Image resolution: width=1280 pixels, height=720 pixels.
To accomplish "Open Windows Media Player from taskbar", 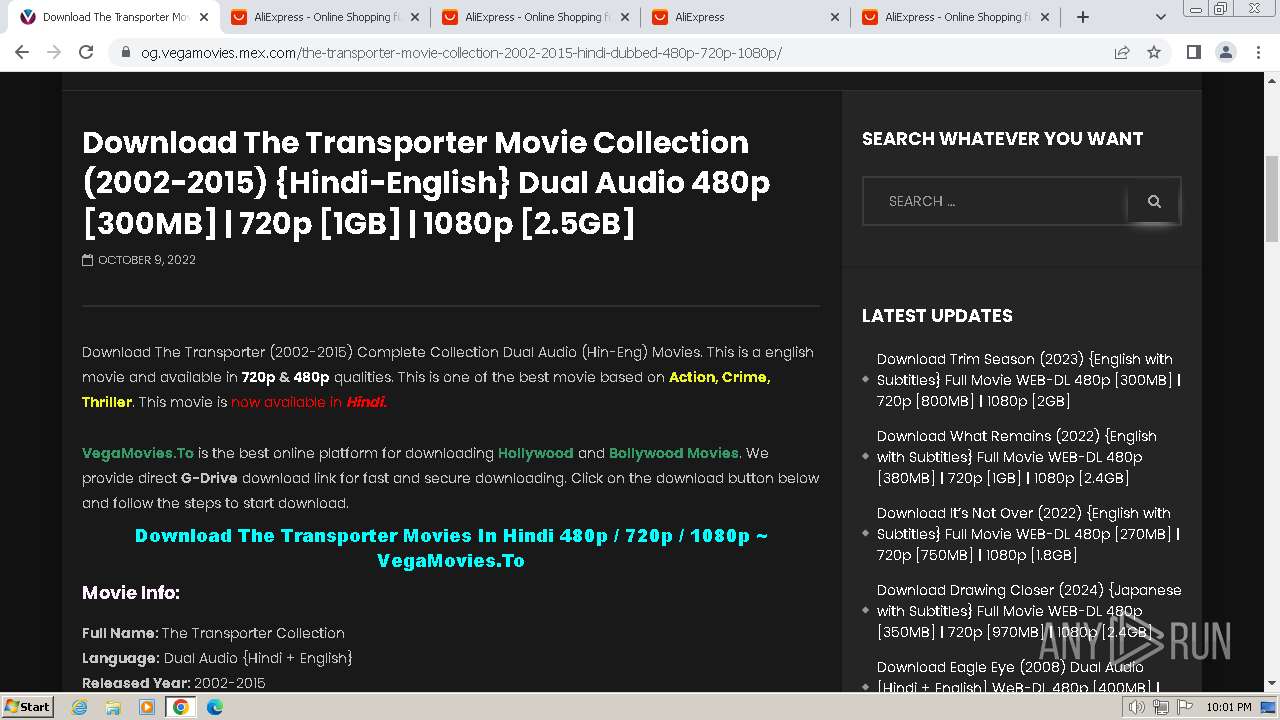I will pos(147,707).
